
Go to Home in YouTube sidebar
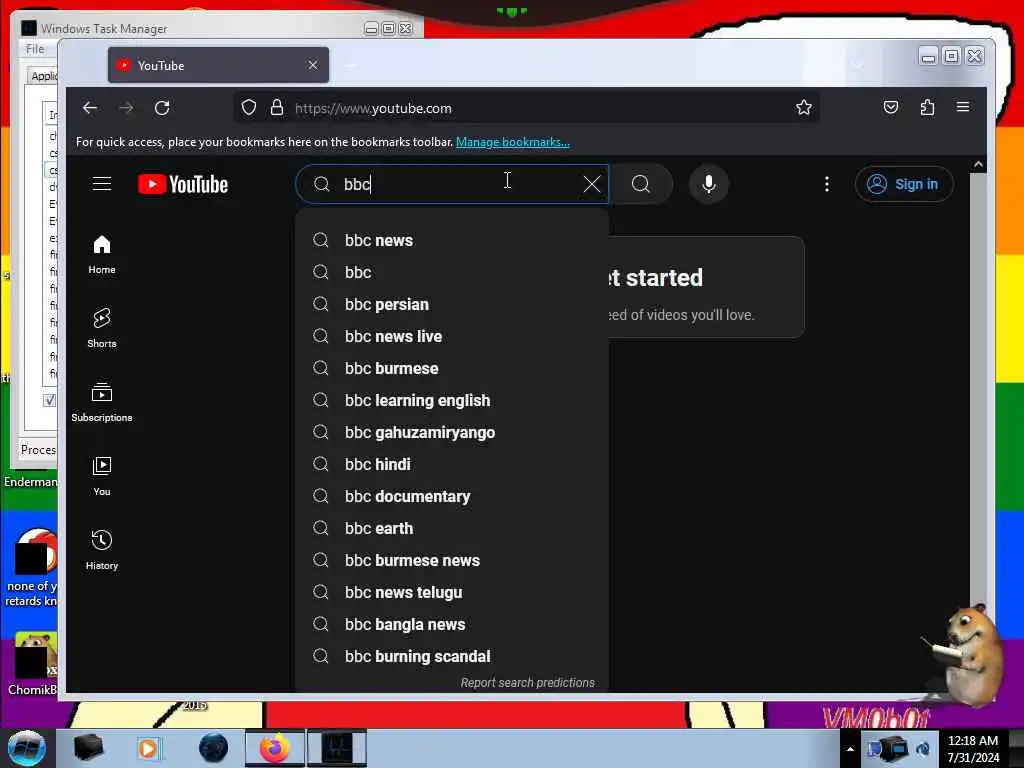pyautogui.click(x=102, y=255)
